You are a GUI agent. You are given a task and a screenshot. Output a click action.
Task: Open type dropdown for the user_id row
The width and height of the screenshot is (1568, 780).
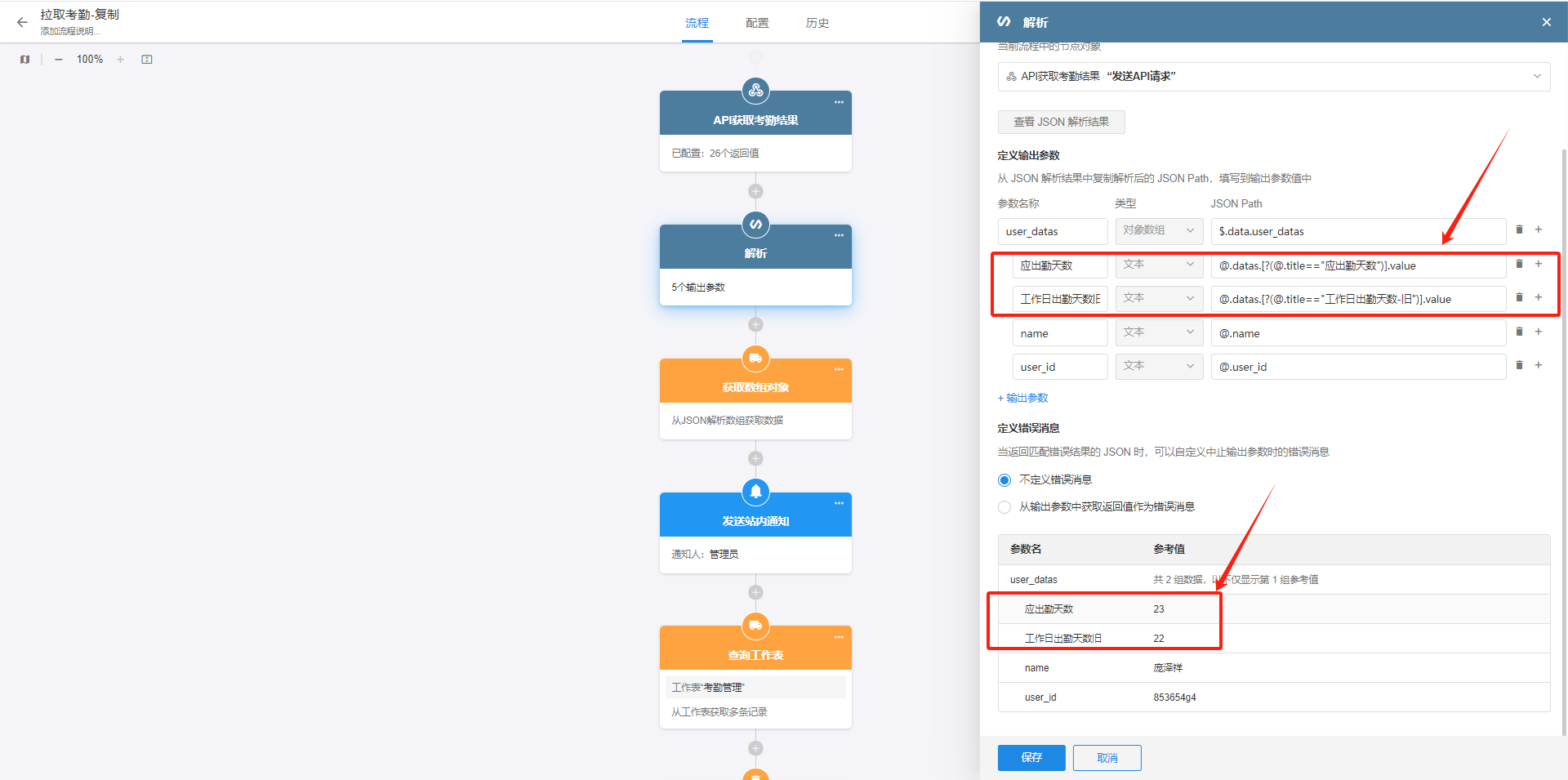[1159, 367]
